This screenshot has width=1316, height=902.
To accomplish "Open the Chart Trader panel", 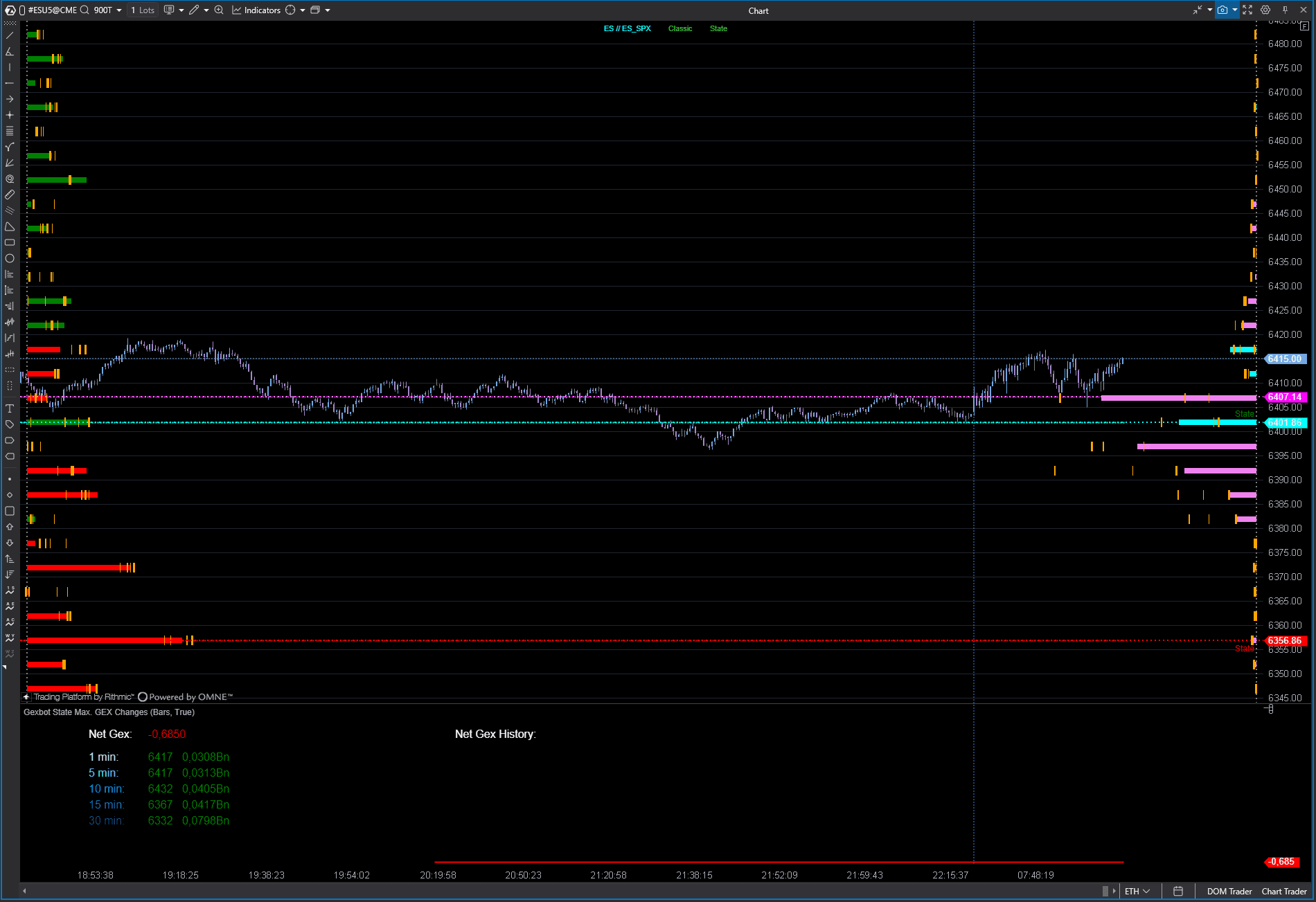I will click(1284, 892).
